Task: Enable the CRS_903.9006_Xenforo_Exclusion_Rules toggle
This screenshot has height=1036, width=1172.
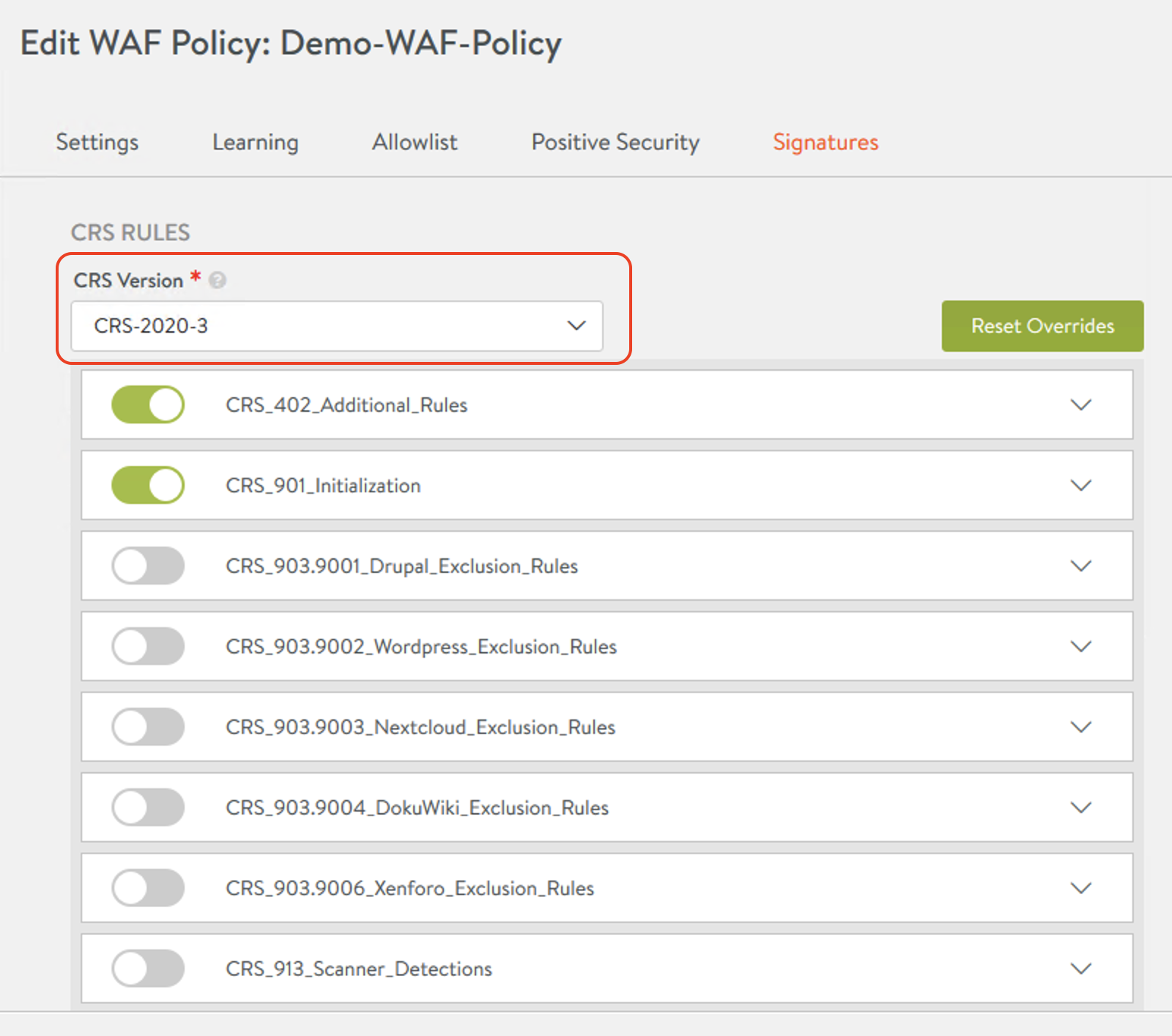Action: pyautogui.click(x=148, y=888)
